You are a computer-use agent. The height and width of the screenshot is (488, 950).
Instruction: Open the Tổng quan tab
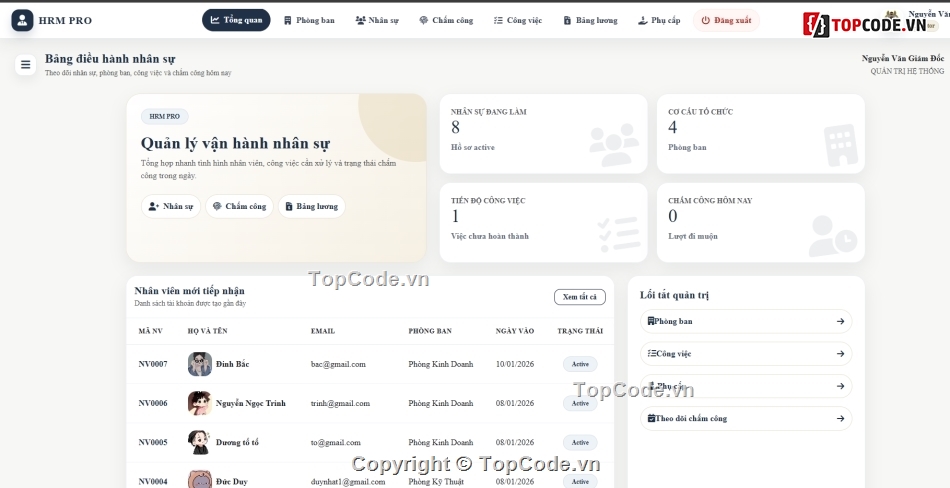236,20
